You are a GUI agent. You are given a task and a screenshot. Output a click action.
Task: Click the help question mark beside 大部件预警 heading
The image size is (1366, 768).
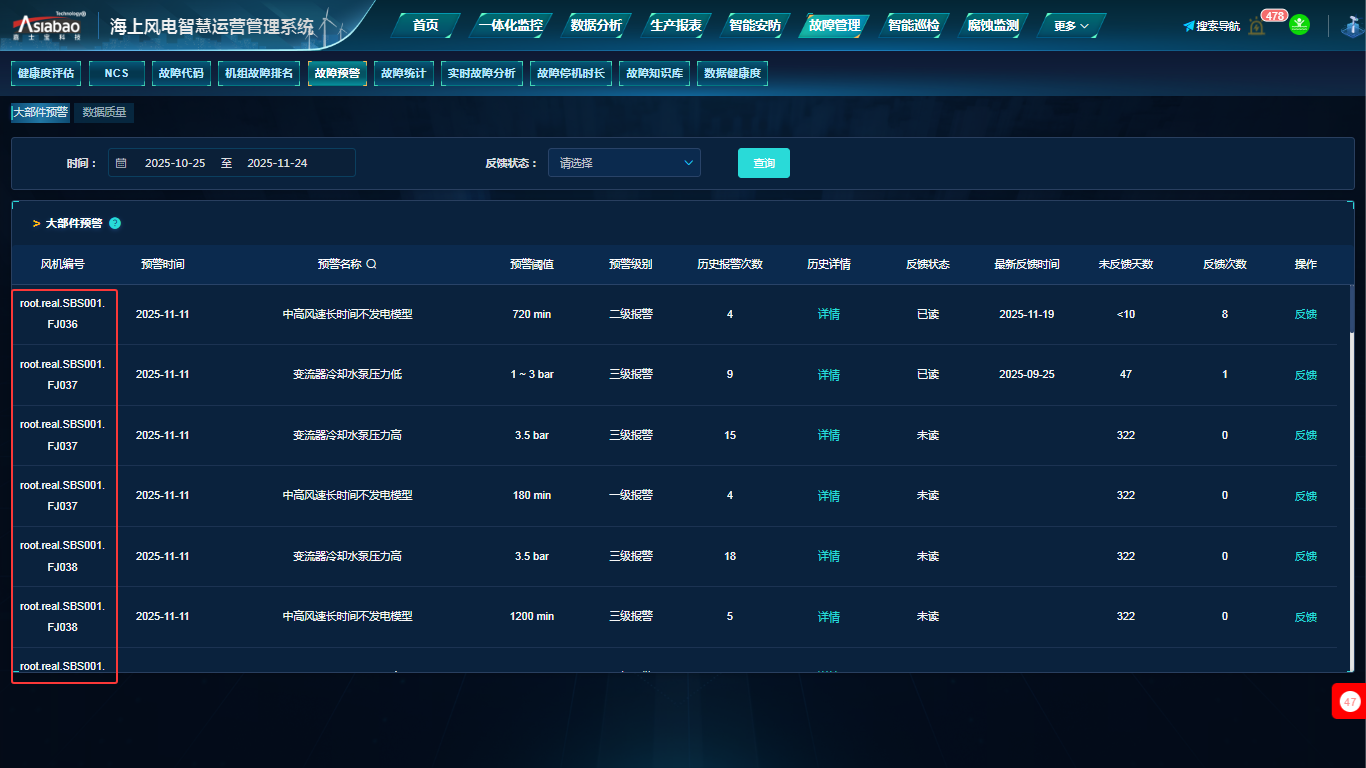click(x=115, y=223)
